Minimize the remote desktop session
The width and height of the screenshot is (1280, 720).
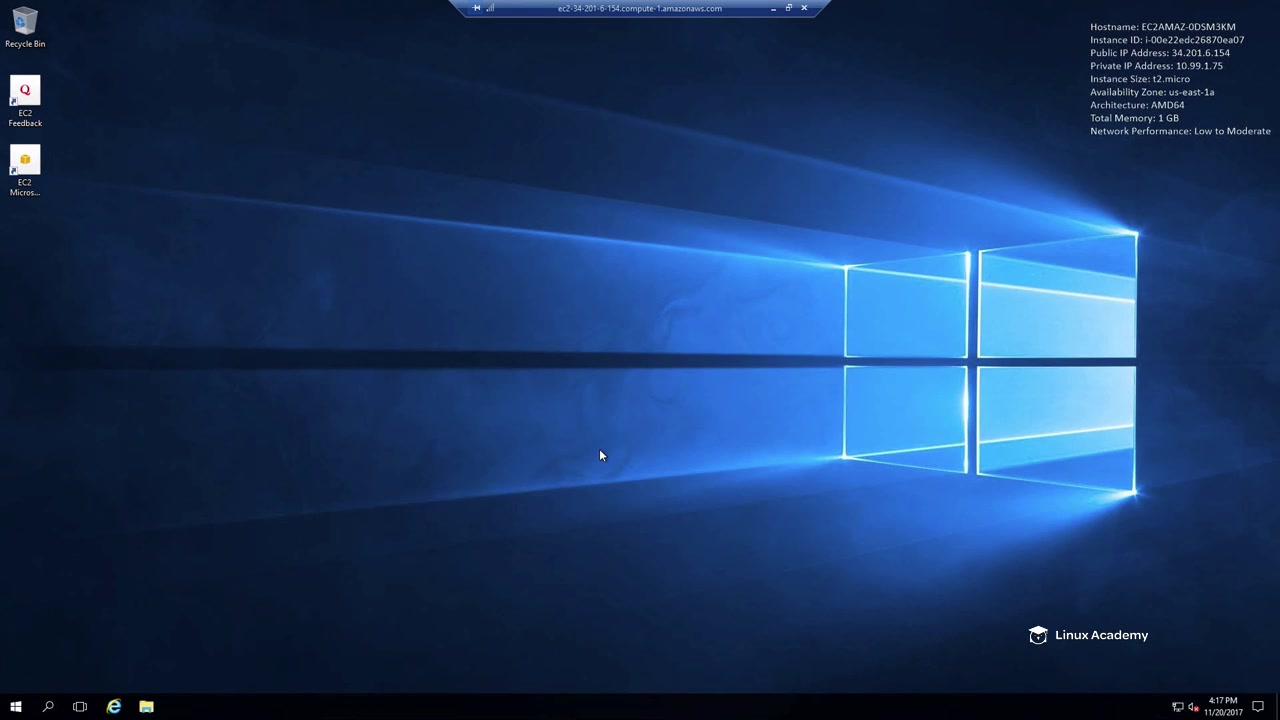coord(773,8)
